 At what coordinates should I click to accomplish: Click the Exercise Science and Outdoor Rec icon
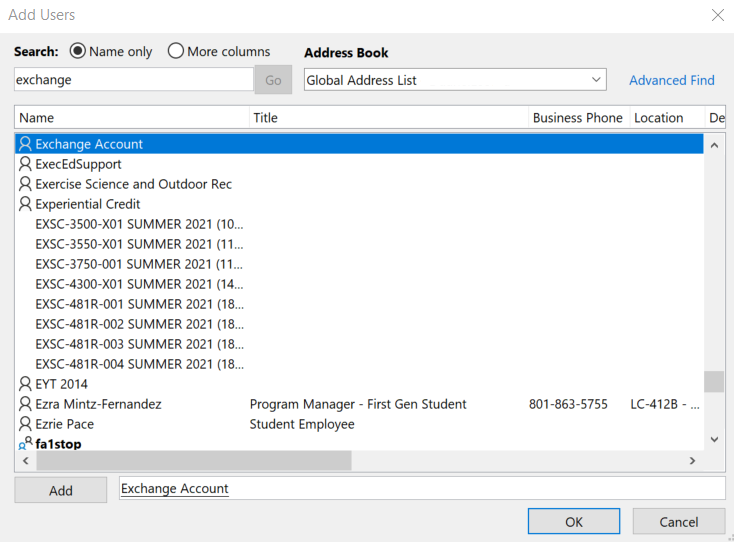(x=26, y=184)
